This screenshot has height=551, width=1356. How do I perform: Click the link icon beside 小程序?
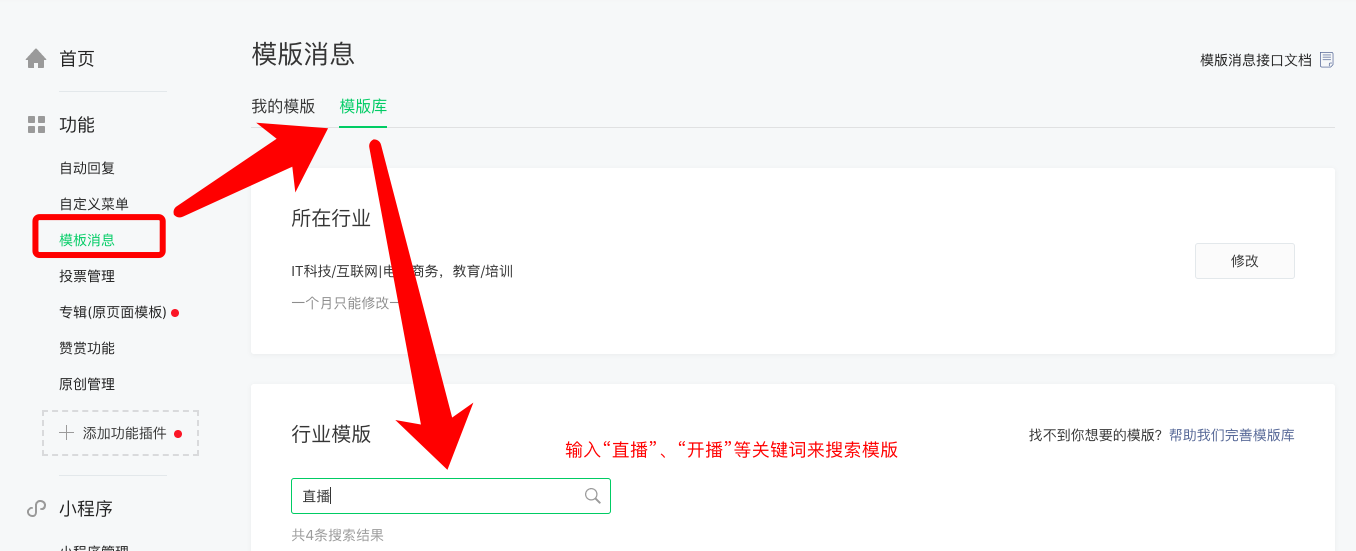pos(36,508)
